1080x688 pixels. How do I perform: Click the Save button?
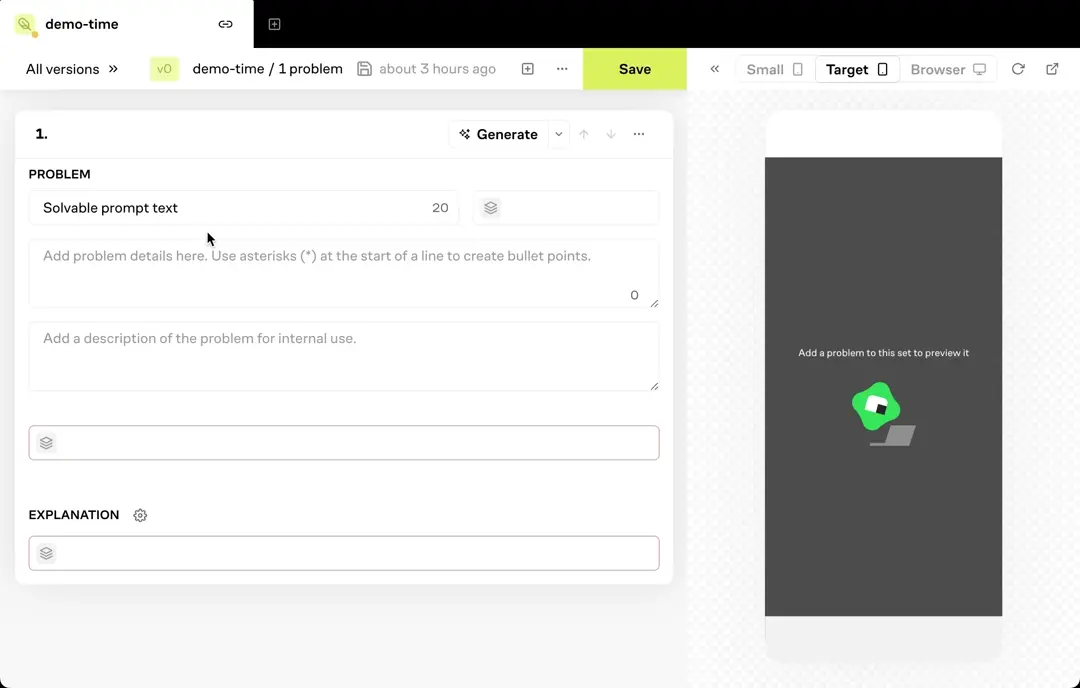click(634, 69)
